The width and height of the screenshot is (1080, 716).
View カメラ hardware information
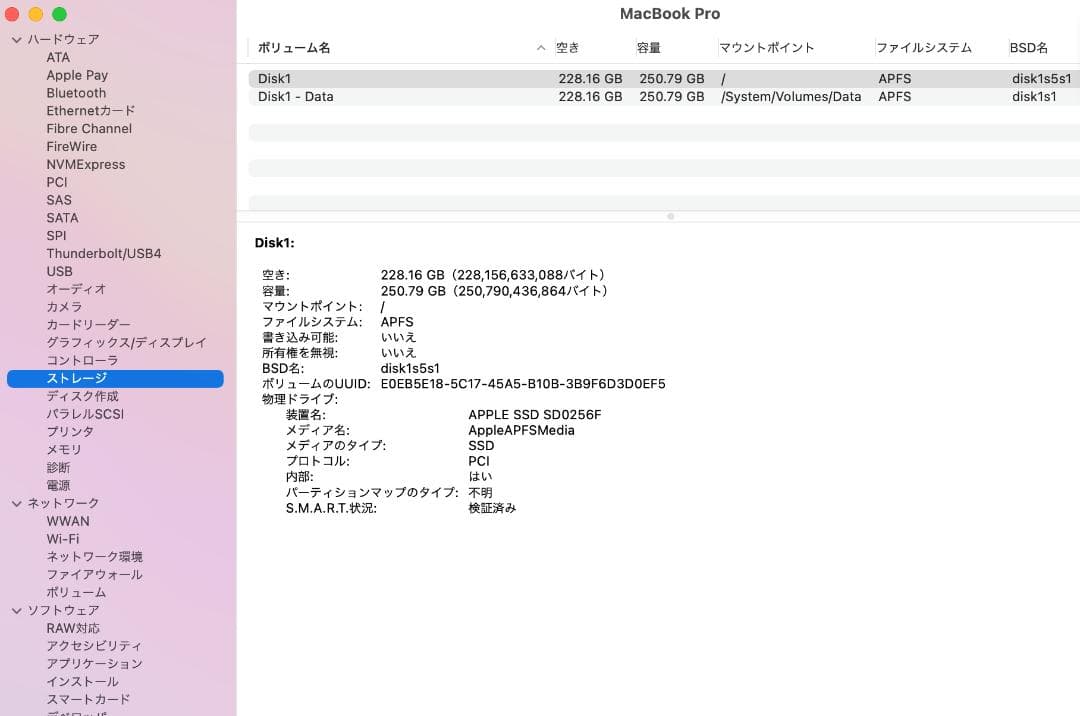point(64,307)
